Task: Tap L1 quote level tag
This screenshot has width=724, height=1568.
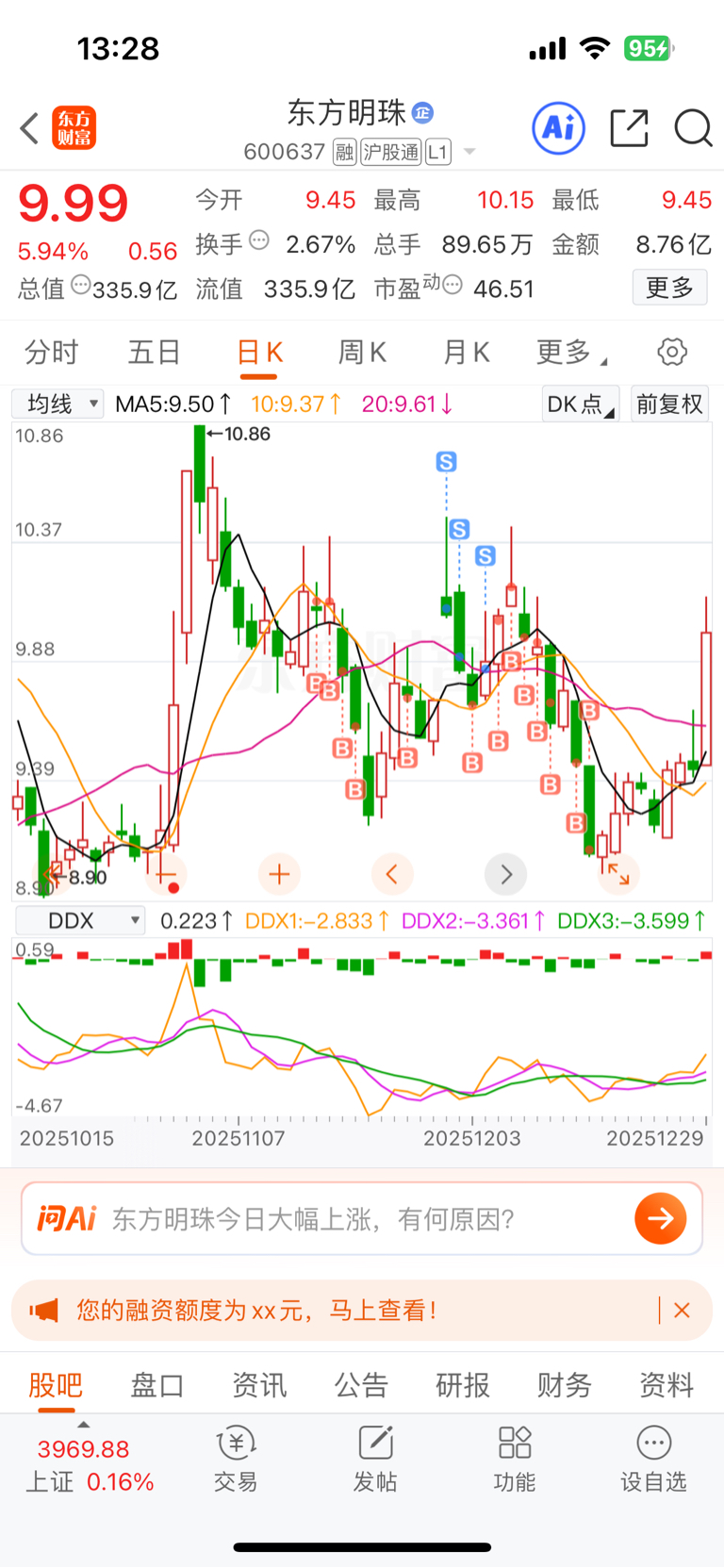Action: (438, 152)
